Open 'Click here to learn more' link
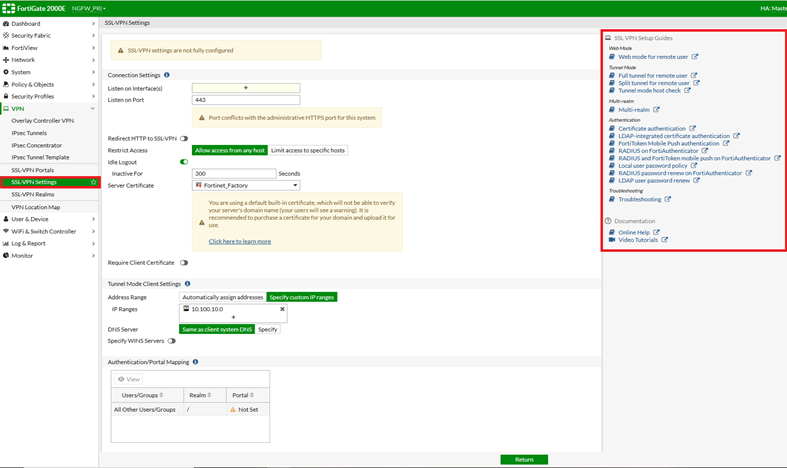The height and width of the screenshot is (468, 787). pos(239,242)
